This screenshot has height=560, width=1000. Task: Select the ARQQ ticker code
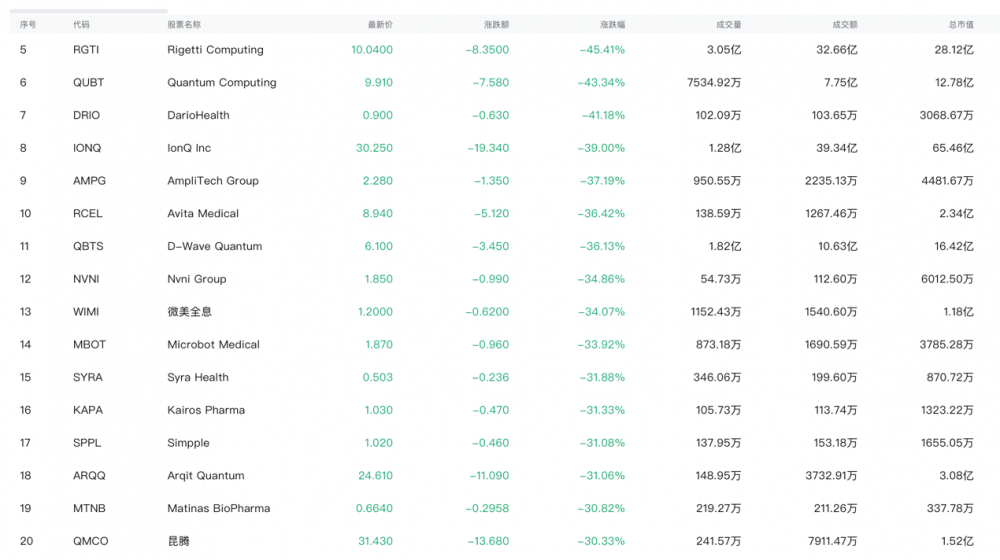pyautogui.click(x=88, y=476)
